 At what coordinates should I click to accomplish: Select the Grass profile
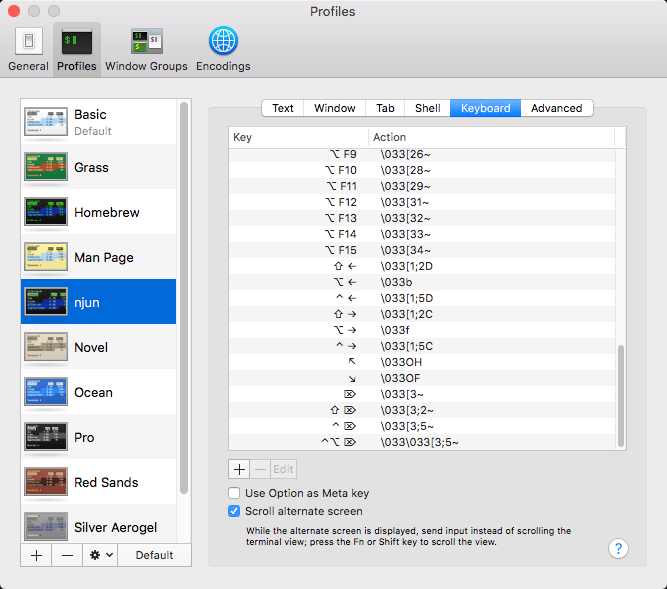coord(98,167)
